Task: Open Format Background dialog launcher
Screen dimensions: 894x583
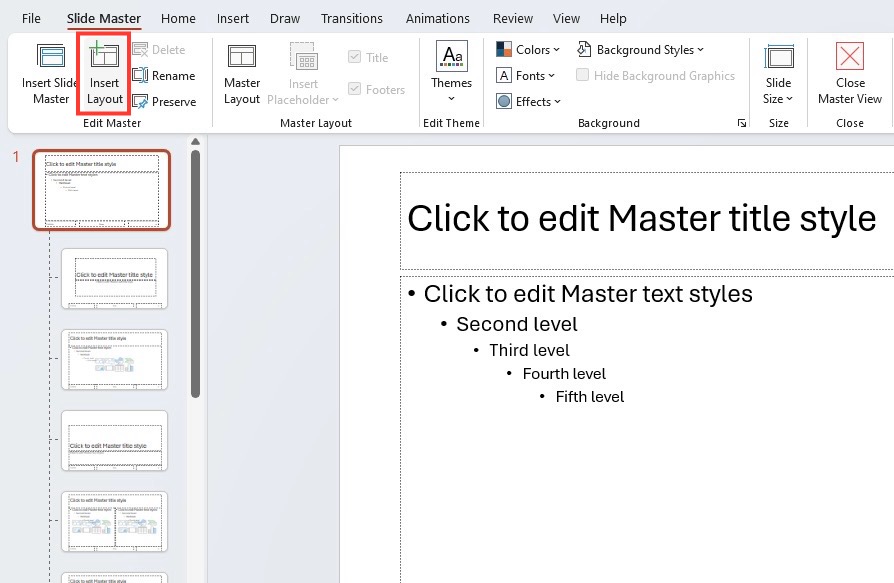Action: [741, 123]
